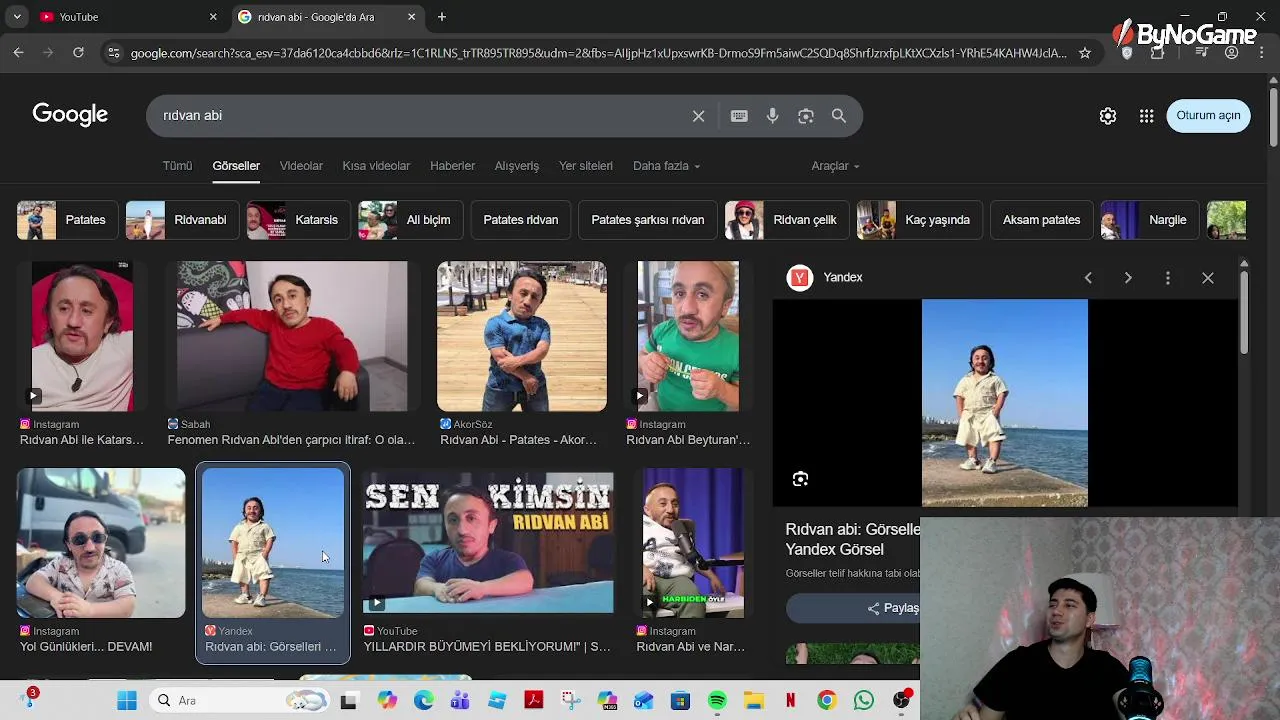The image size is (1280, 720).
Task: Open the Rıdvan Abi ve Nar... Instagram result
Action: point(693,543)
